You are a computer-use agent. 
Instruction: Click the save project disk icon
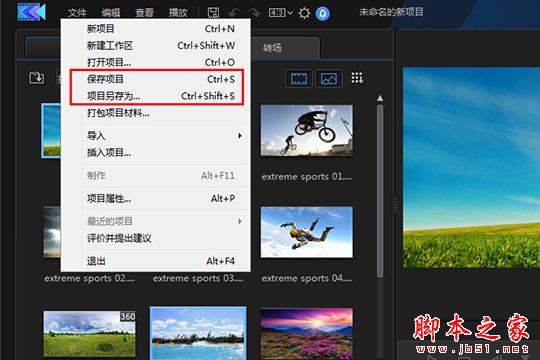point(213,13)
